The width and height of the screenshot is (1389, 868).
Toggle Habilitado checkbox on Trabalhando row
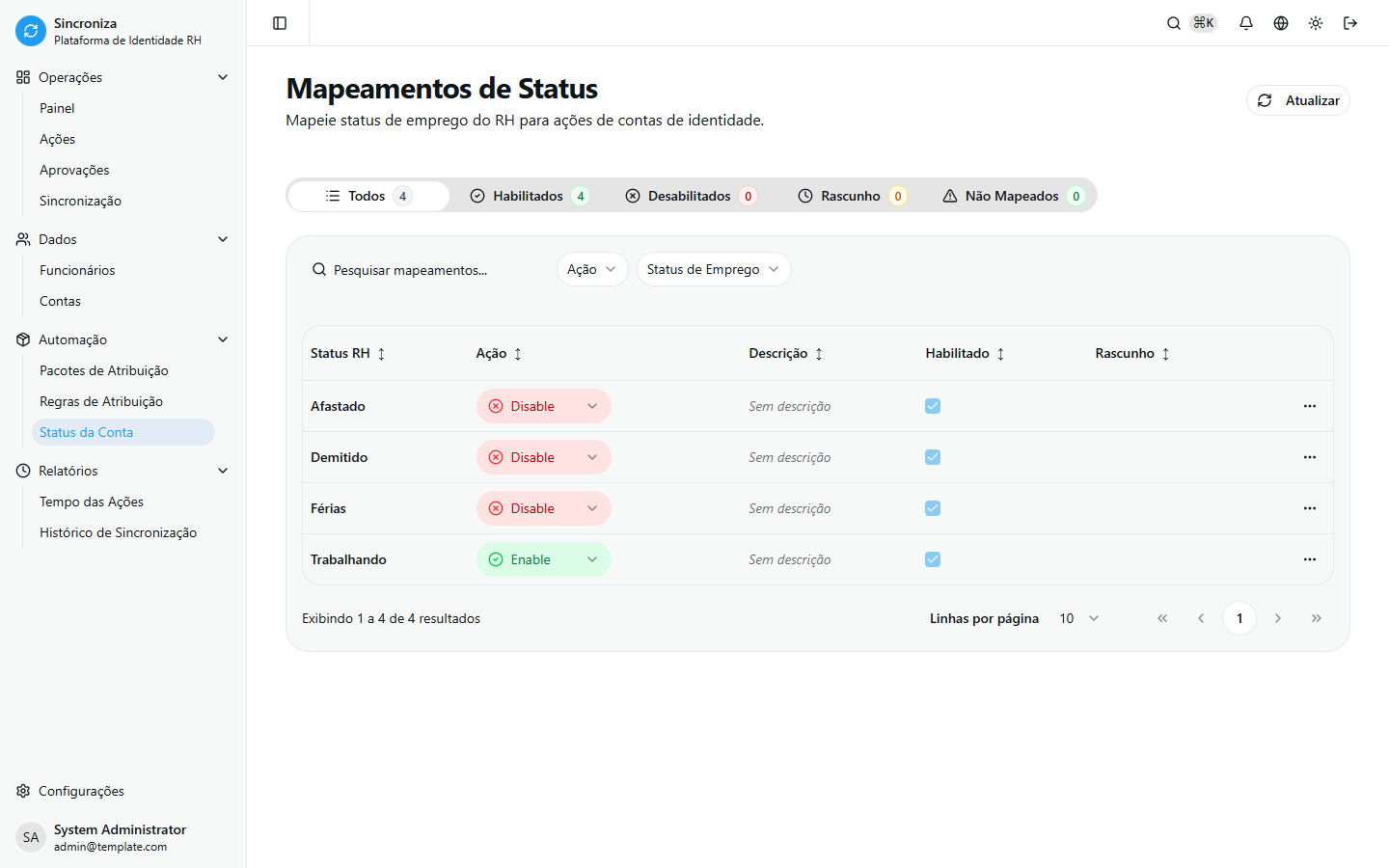(x=933, y=559)
